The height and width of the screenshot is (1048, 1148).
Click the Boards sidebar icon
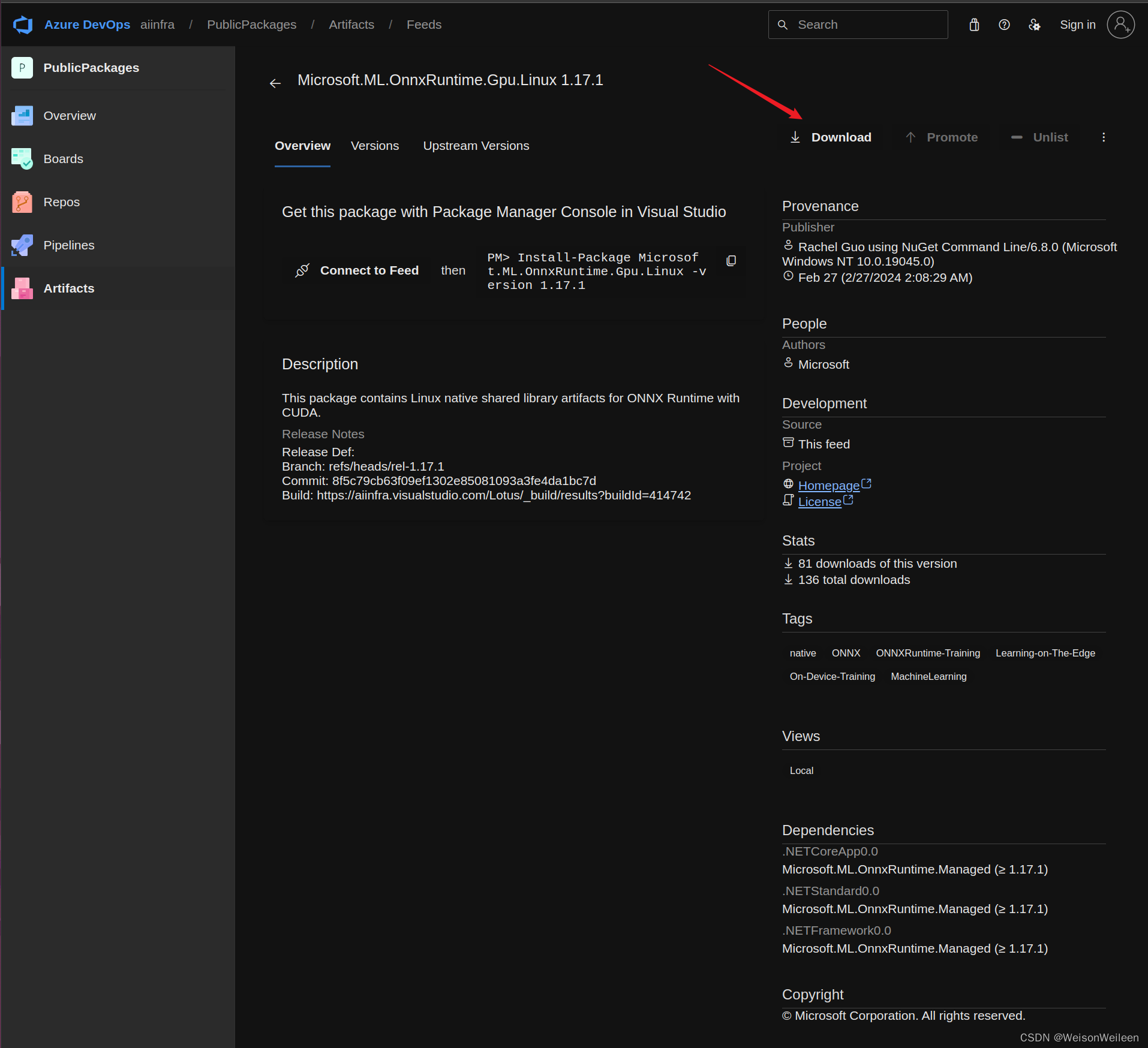22,159
